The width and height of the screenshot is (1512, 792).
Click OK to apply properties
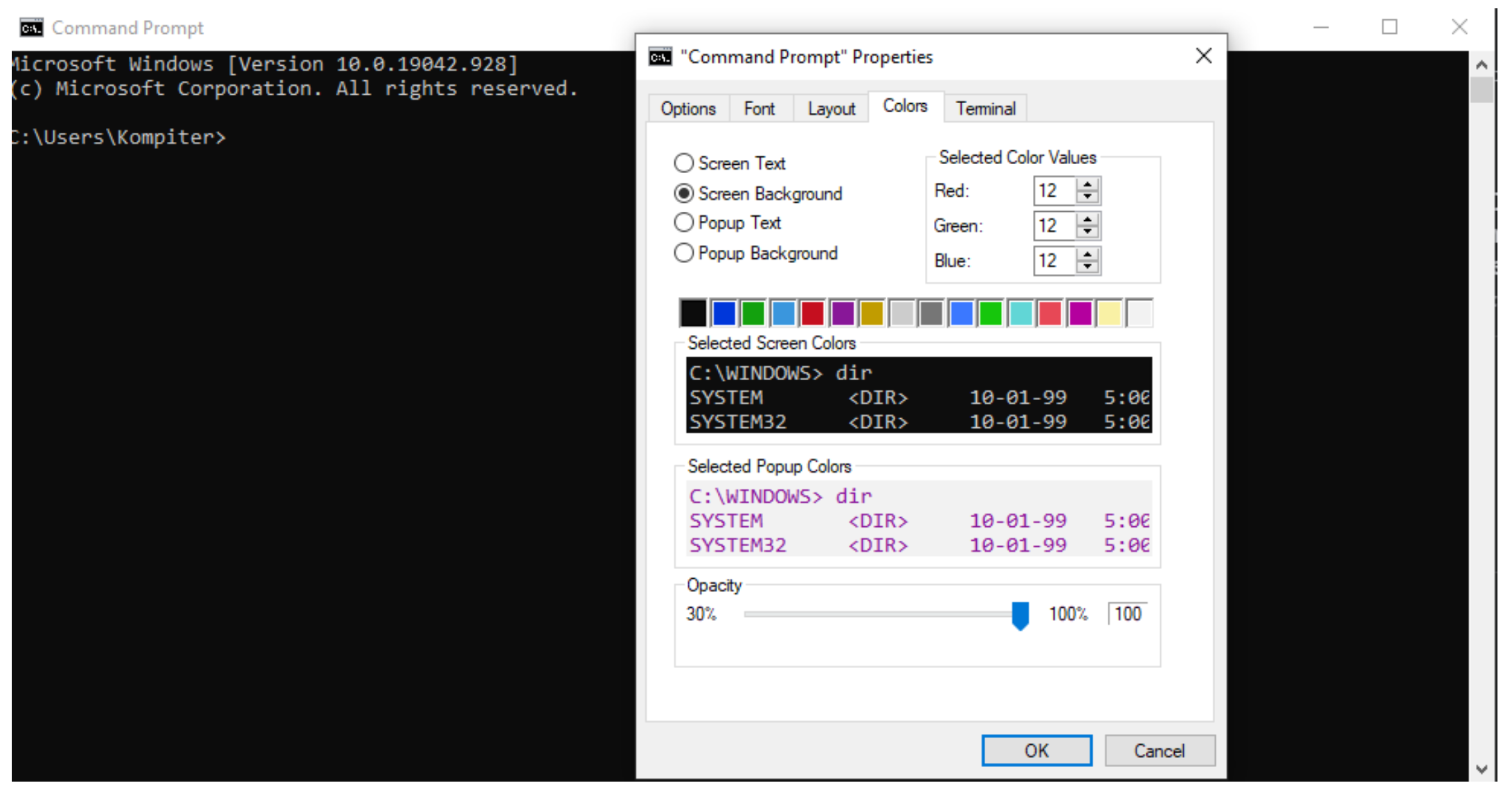1036,750
